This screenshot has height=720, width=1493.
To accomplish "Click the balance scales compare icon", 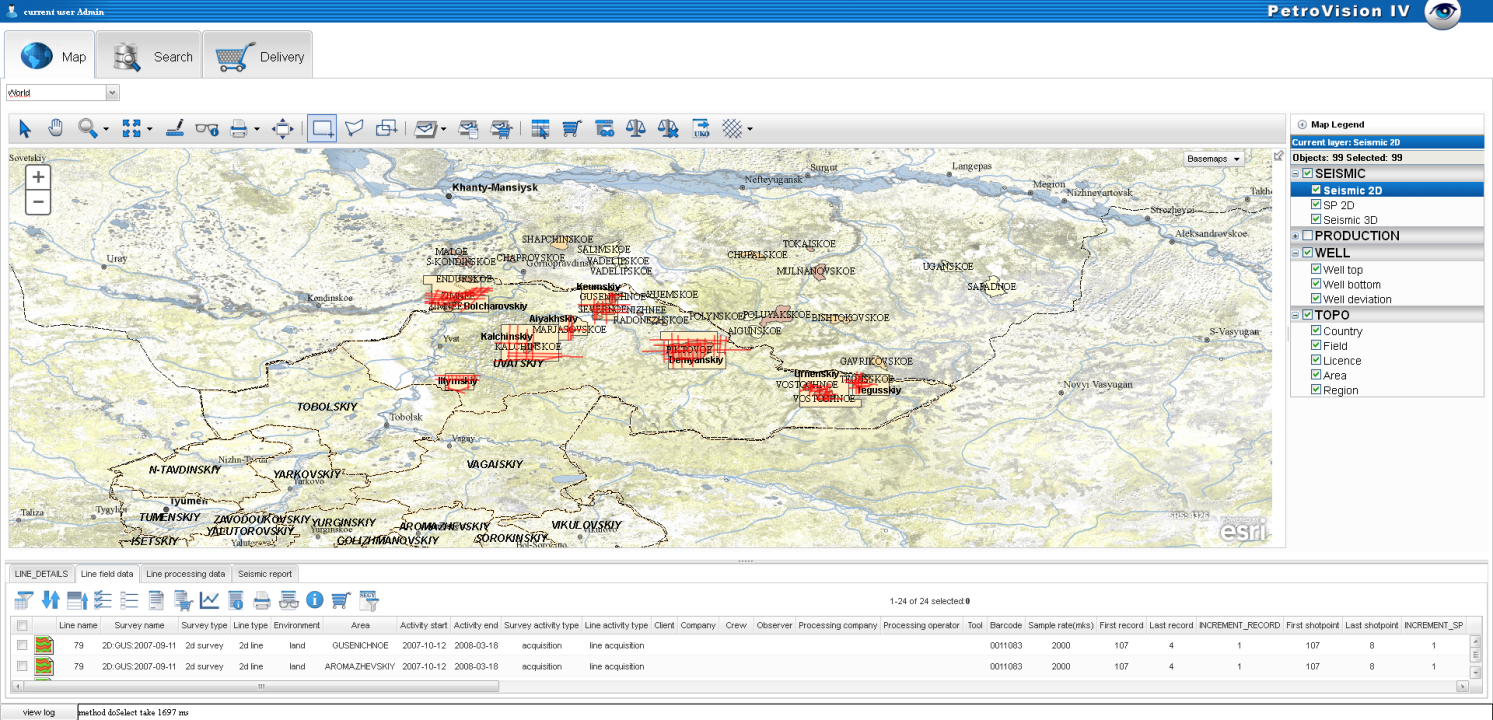I will pos(636,128).
